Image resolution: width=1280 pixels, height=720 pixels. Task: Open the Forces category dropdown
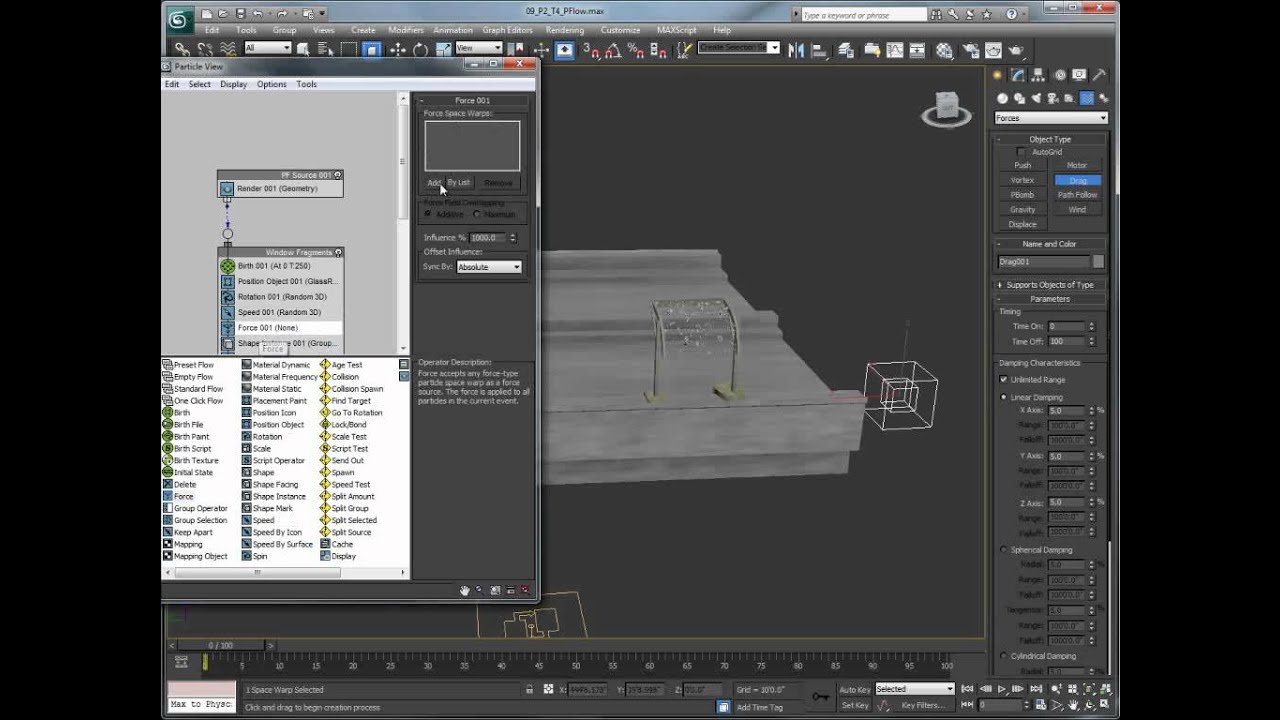pyautogui.click(x=1051, y=118)
